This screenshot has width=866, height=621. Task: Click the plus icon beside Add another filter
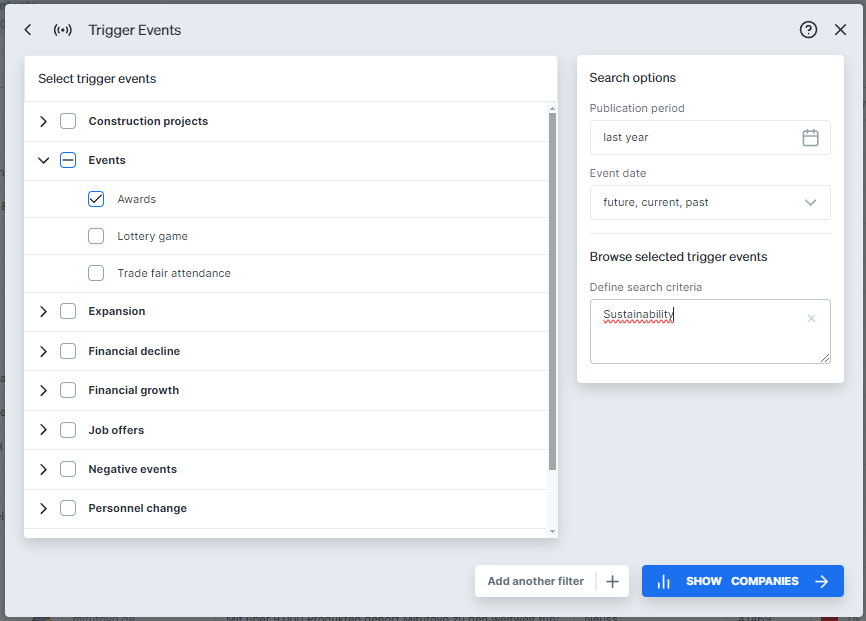pos(612,581)
